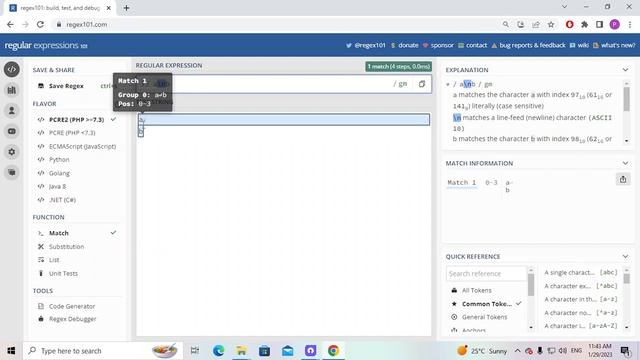640x360 pixels.
Task: Open the @regex101 Twitter link
Action: coord(366,45)
